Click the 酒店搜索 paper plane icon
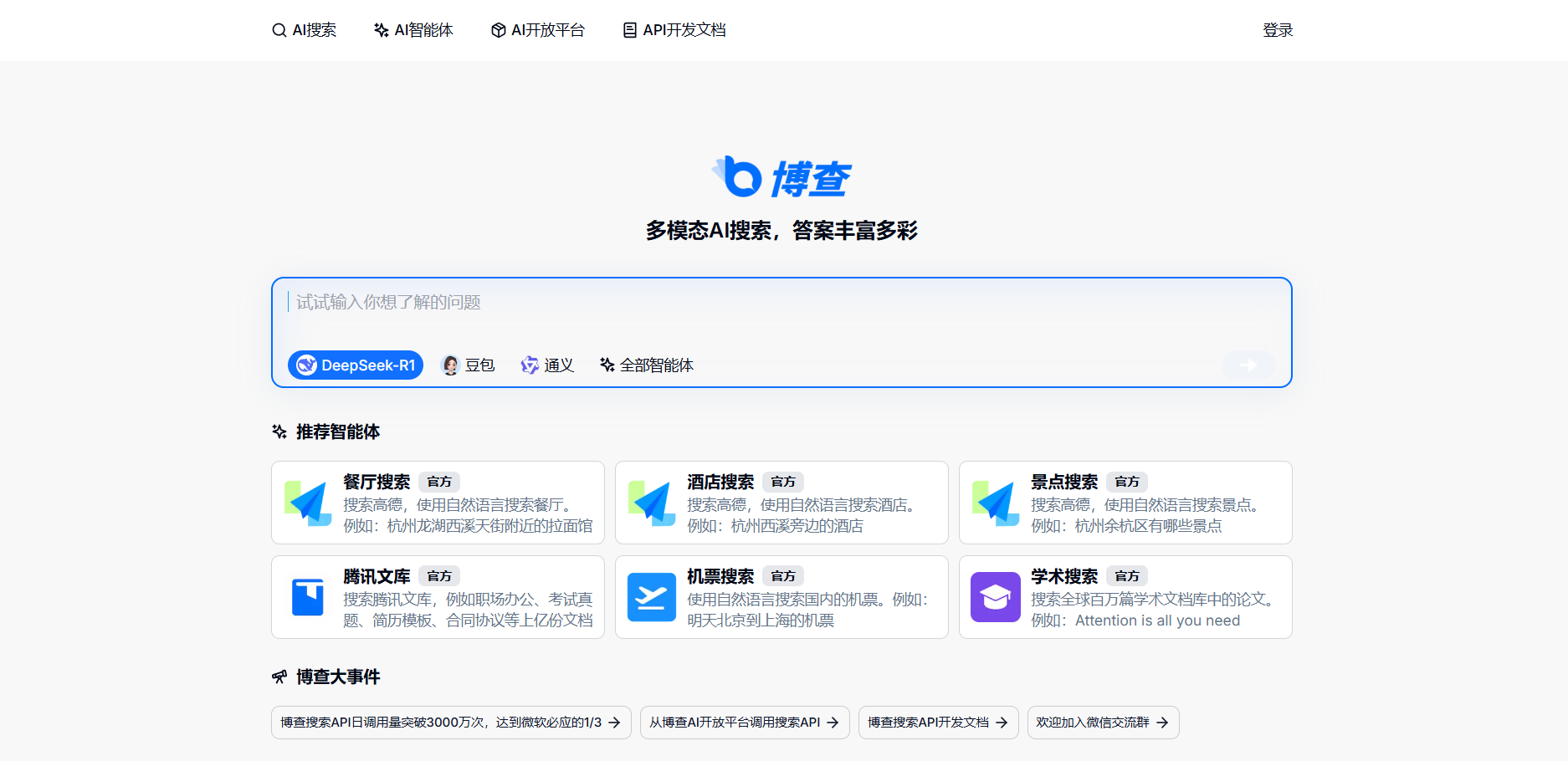Image resolution: width=1568 pixels, height=761 pixels. point(652,503)
